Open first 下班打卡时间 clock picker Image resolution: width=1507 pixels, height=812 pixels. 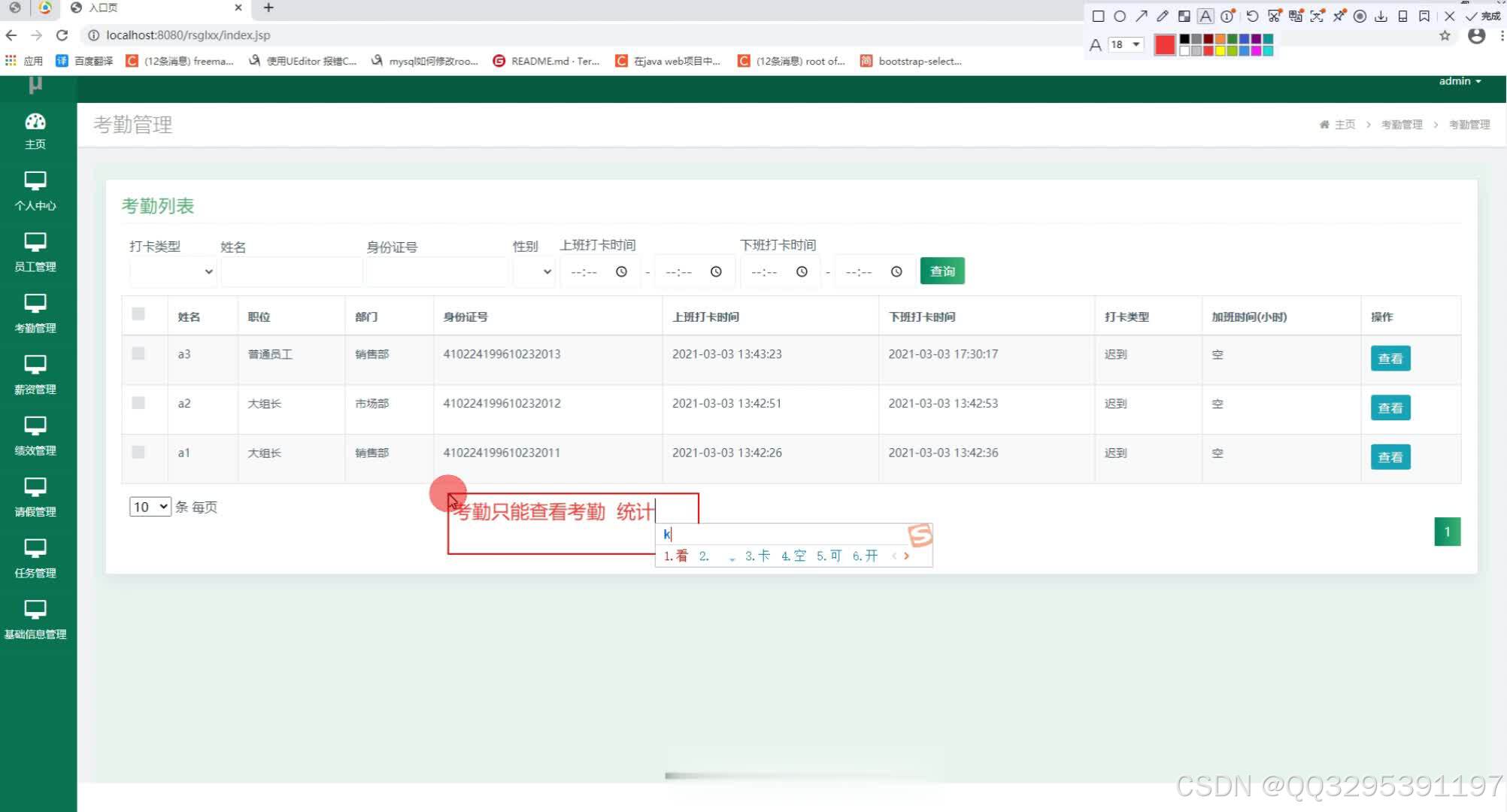tap(802, 271)
